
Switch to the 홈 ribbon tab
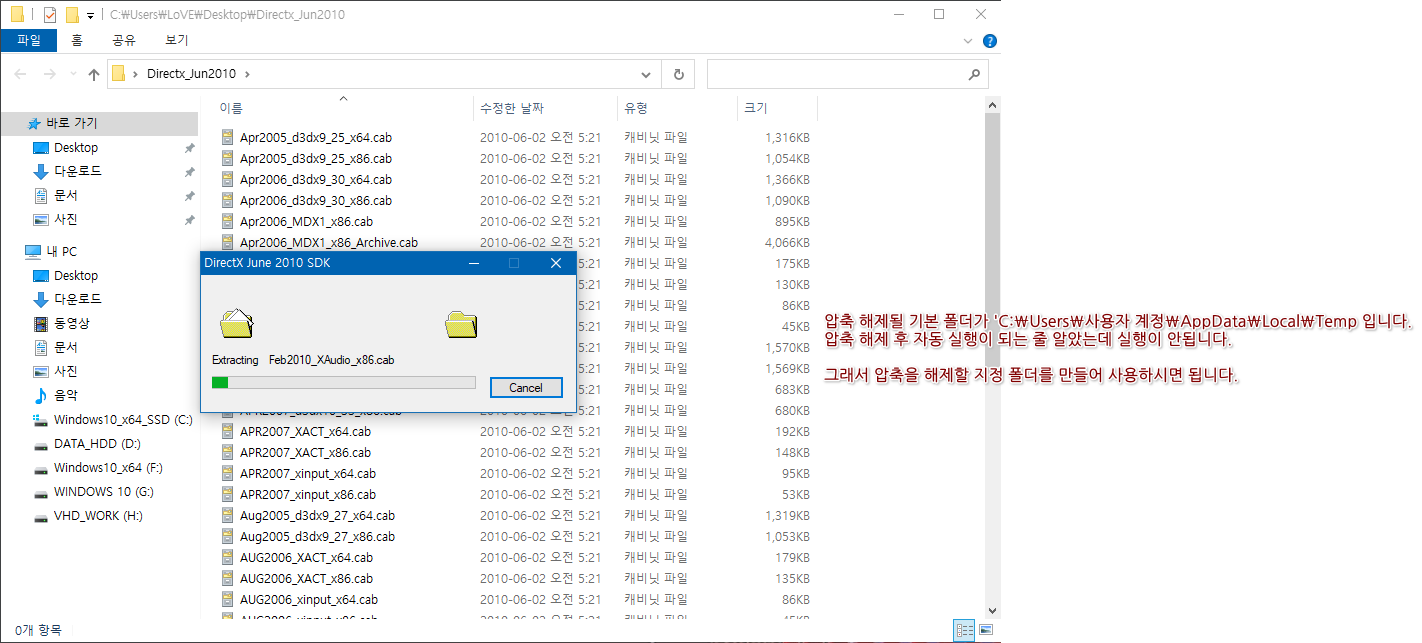77,41
